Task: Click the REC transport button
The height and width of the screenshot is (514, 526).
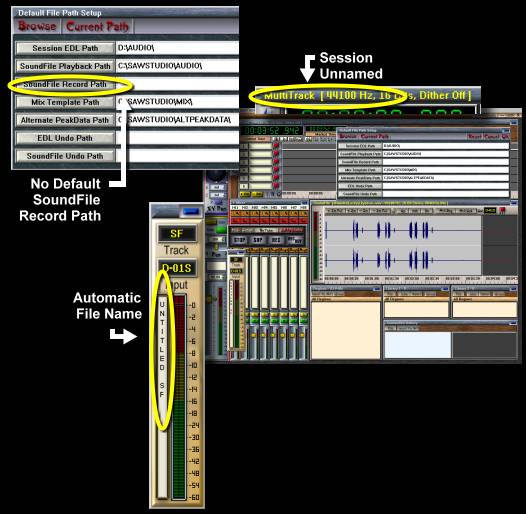Action: pos(276,240)
